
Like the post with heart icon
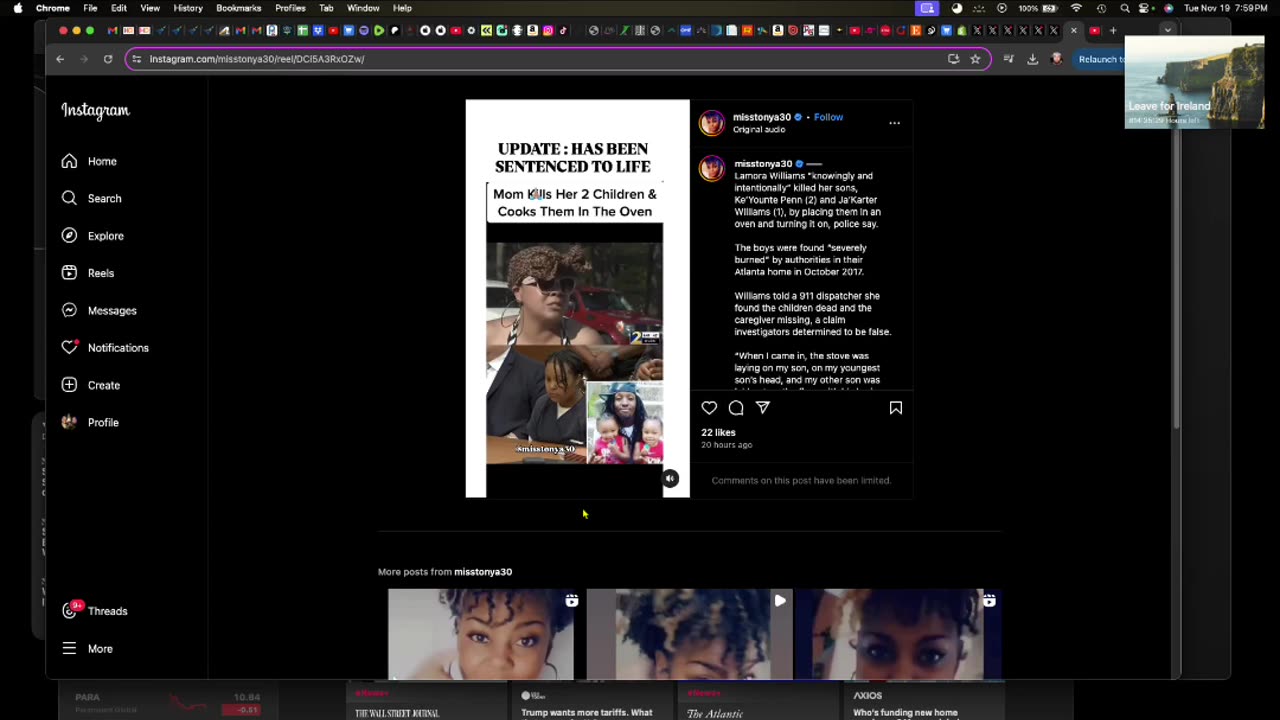(x=709, y=408)
